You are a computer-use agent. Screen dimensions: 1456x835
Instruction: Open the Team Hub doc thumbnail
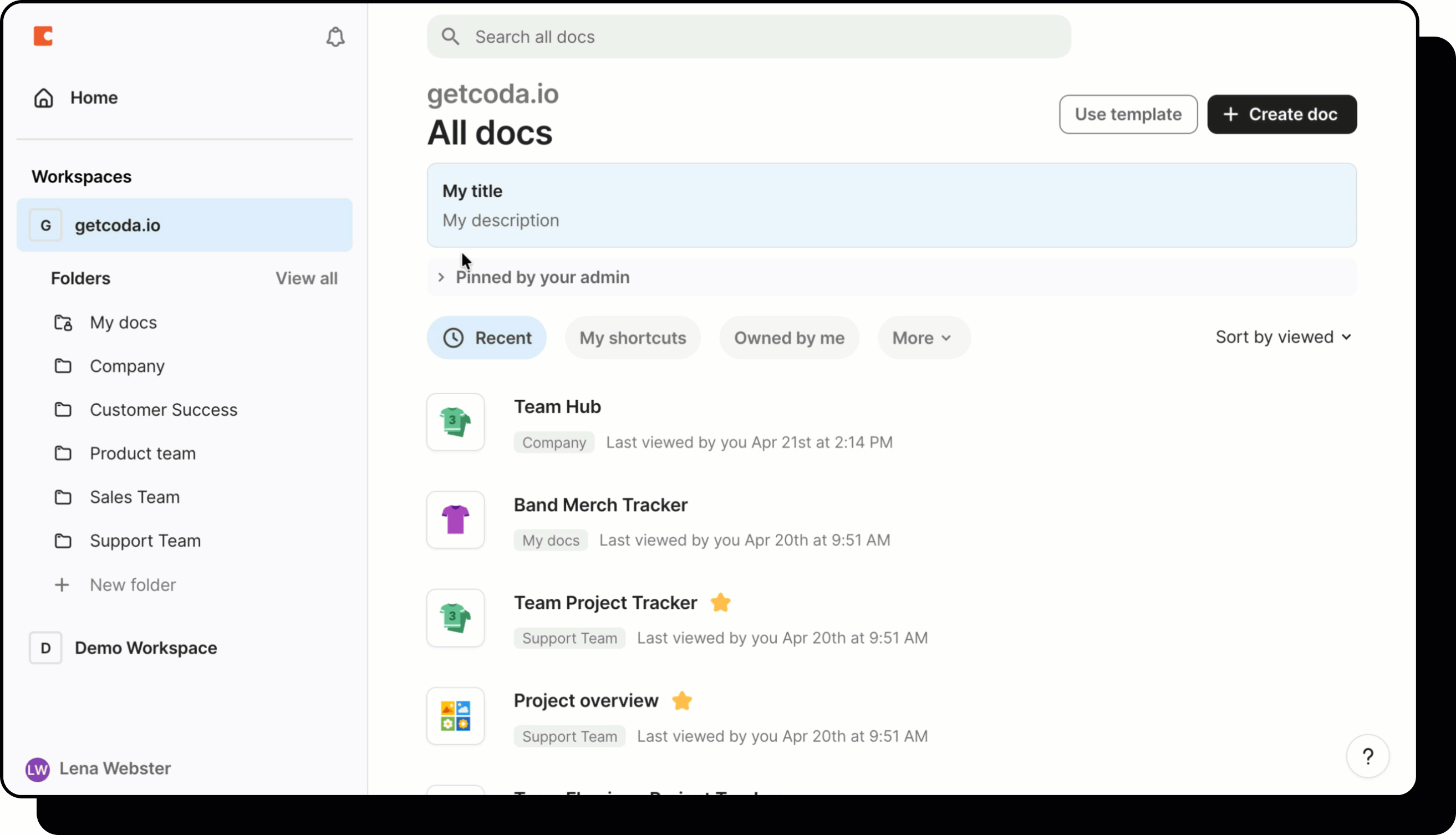point(455,422)
